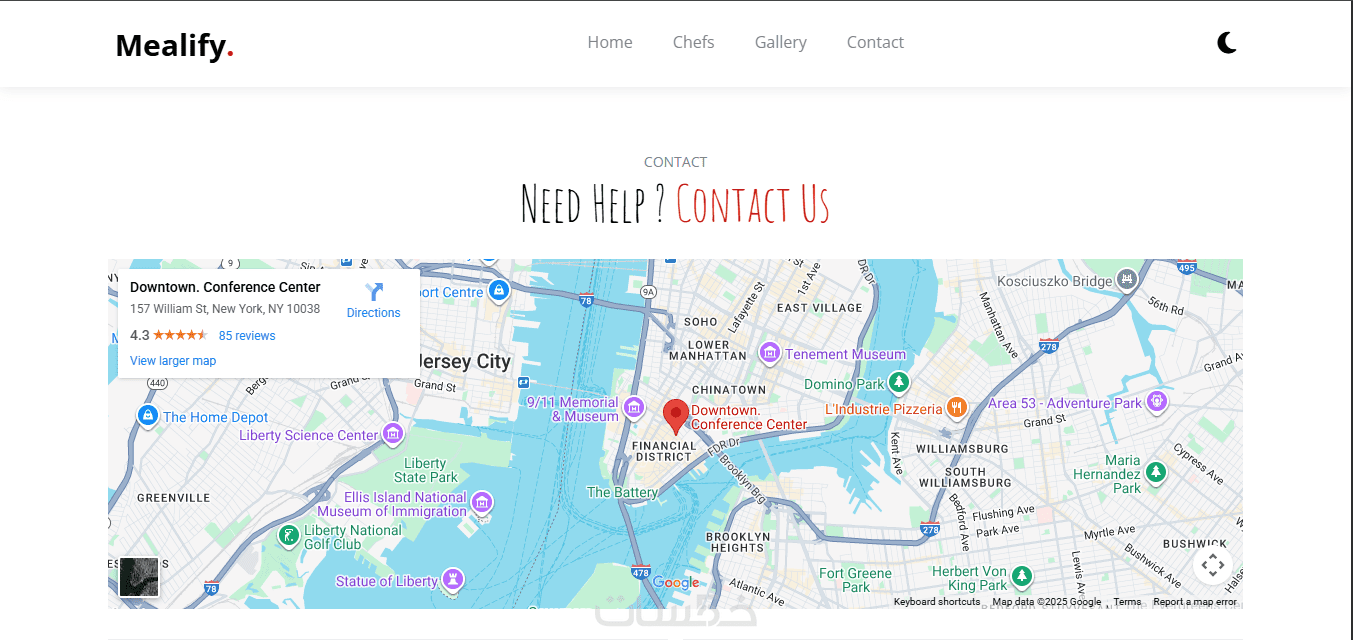Click the Mealify logo
The image size is (1353, 640).
click(175, 45)
